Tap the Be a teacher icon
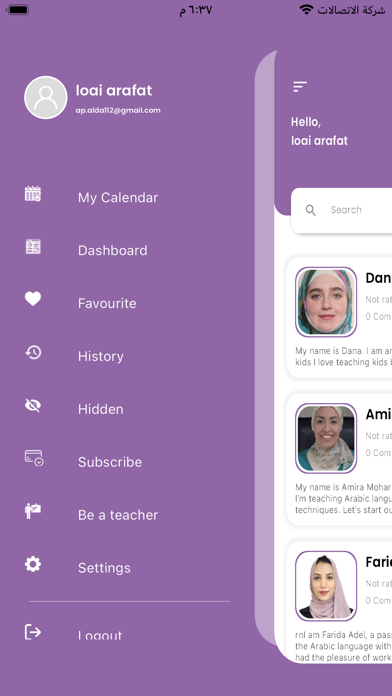392x696 pixels. [33, 511]
